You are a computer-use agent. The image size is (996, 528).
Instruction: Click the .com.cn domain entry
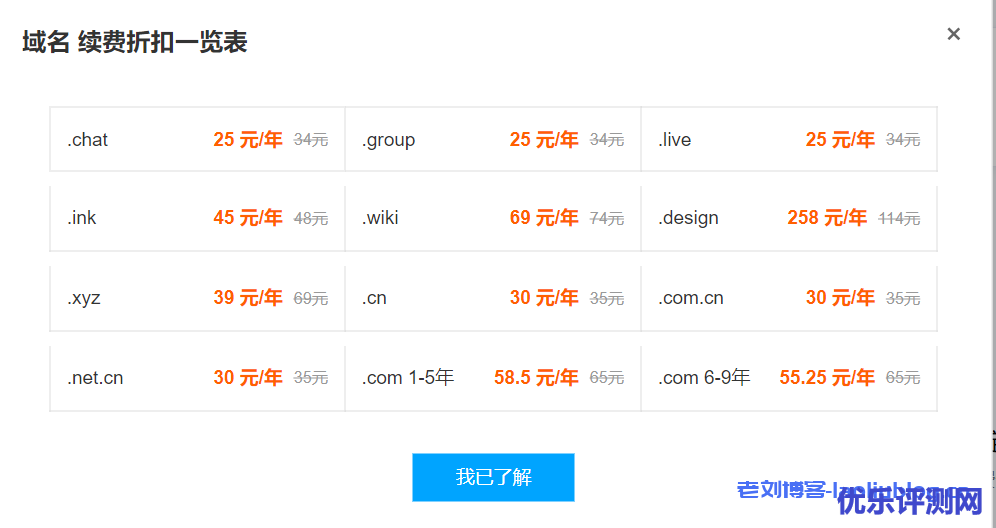(x=789, y=298)
